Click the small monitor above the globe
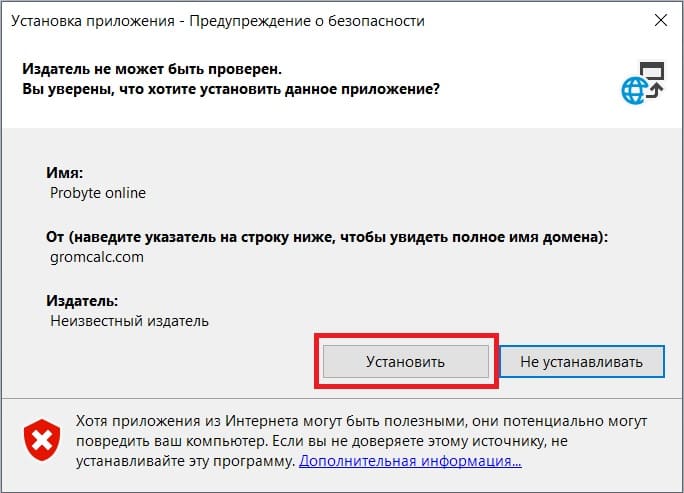Viewport: 684px width, 493px height. click(652, 73)
